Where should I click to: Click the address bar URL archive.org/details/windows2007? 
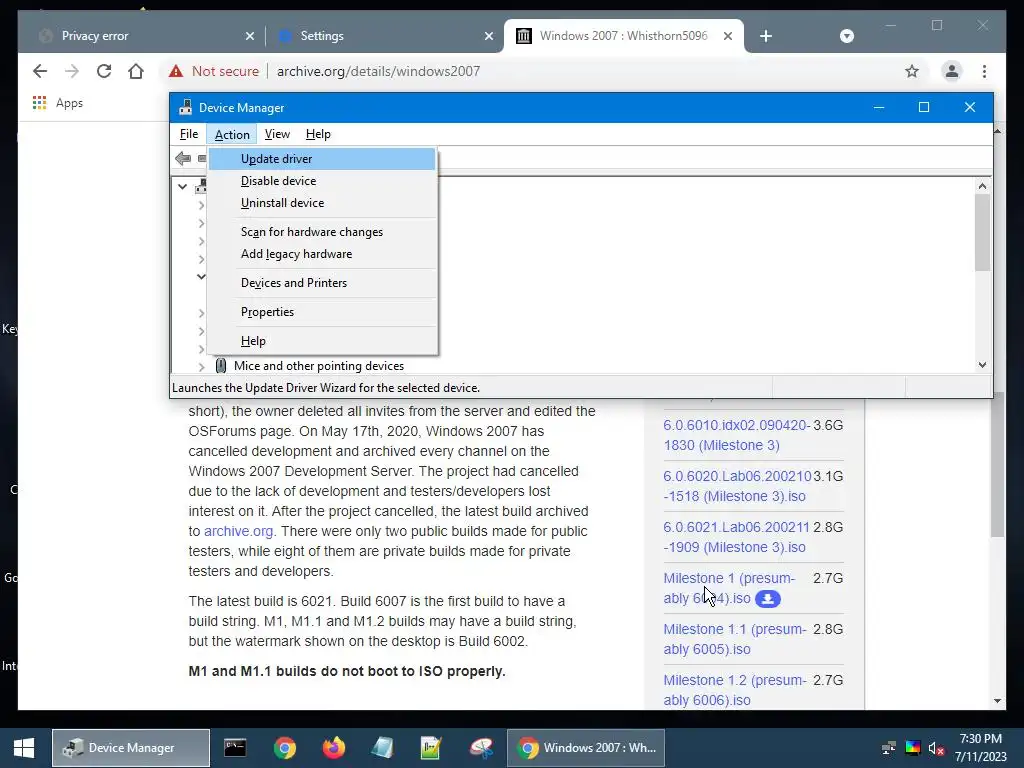tap(378, 71)
